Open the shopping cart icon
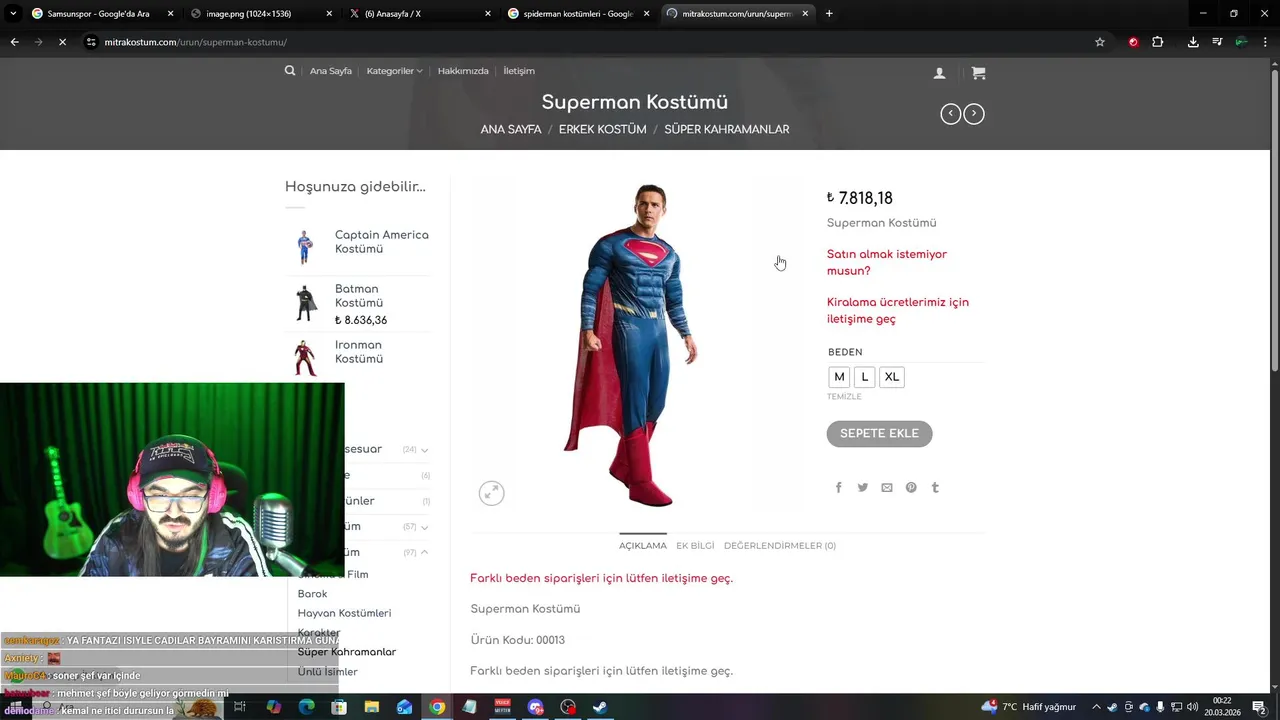Viewport: 1280px width, 720px height. (x=978, y=73)
